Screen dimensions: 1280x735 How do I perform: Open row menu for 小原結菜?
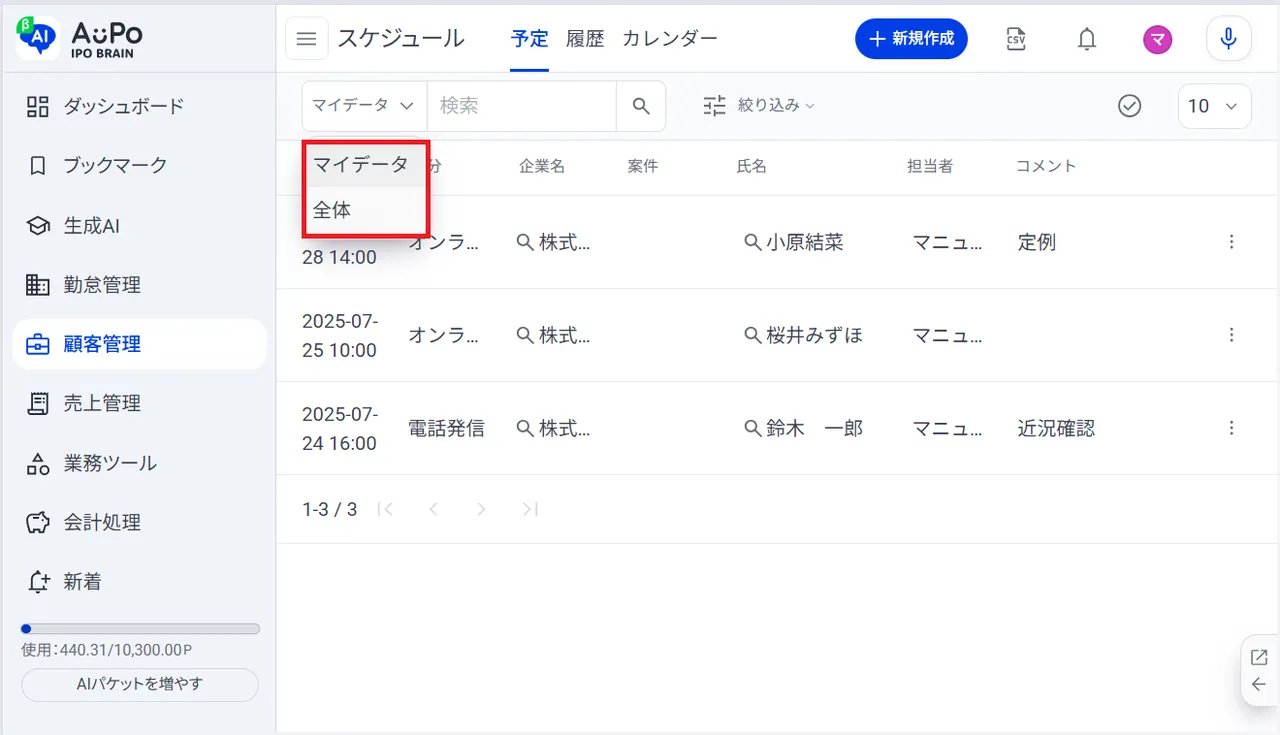(x=1231, y=242)
